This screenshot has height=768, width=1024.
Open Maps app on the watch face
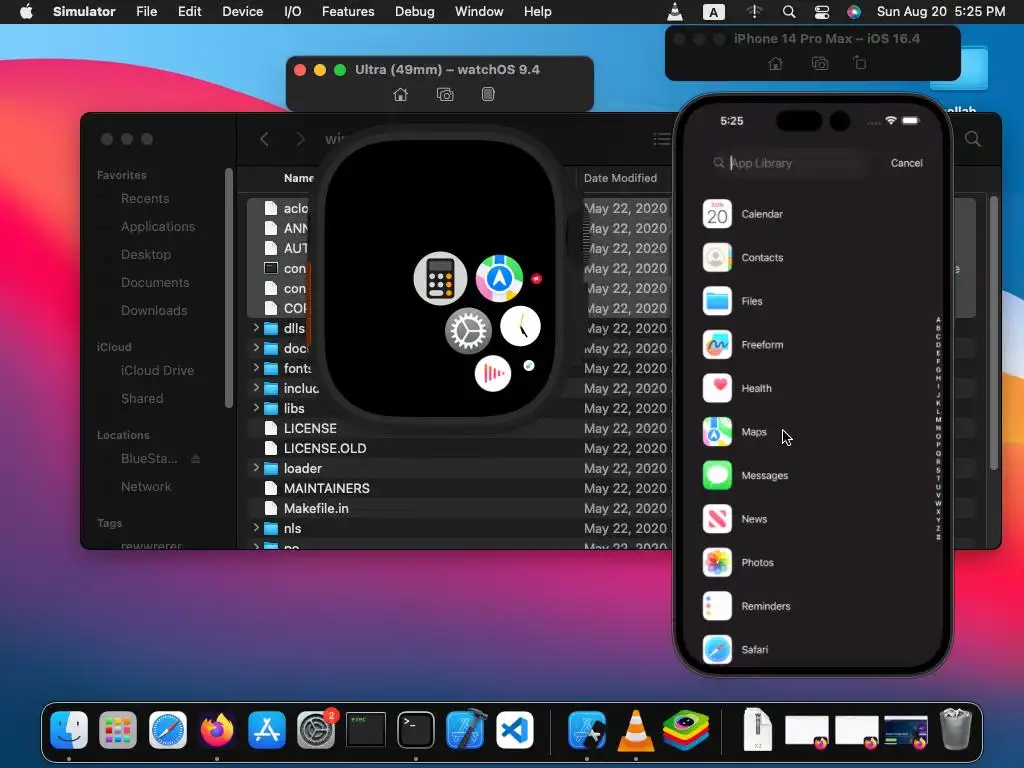pyautogui.click(x=499, y=278)
